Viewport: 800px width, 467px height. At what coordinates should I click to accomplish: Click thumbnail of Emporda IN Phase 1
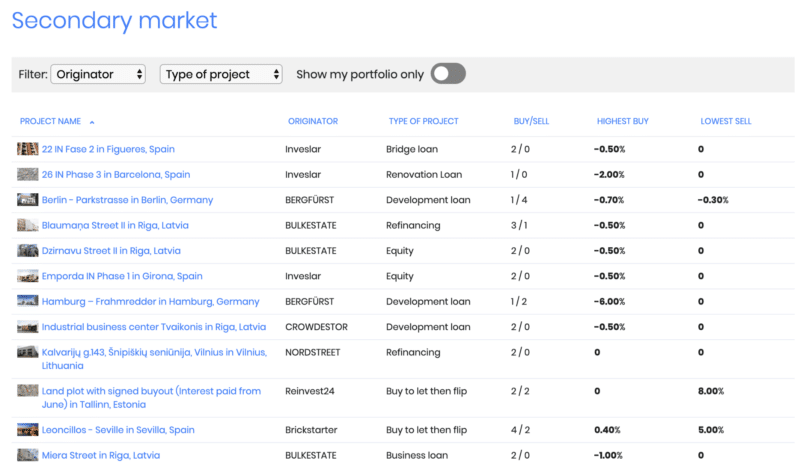coord(28,276)
